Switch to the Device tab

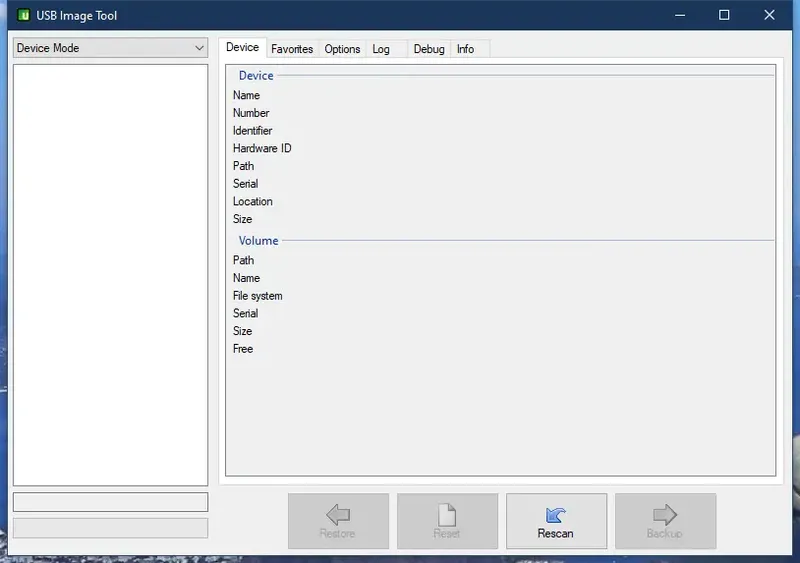242,47
